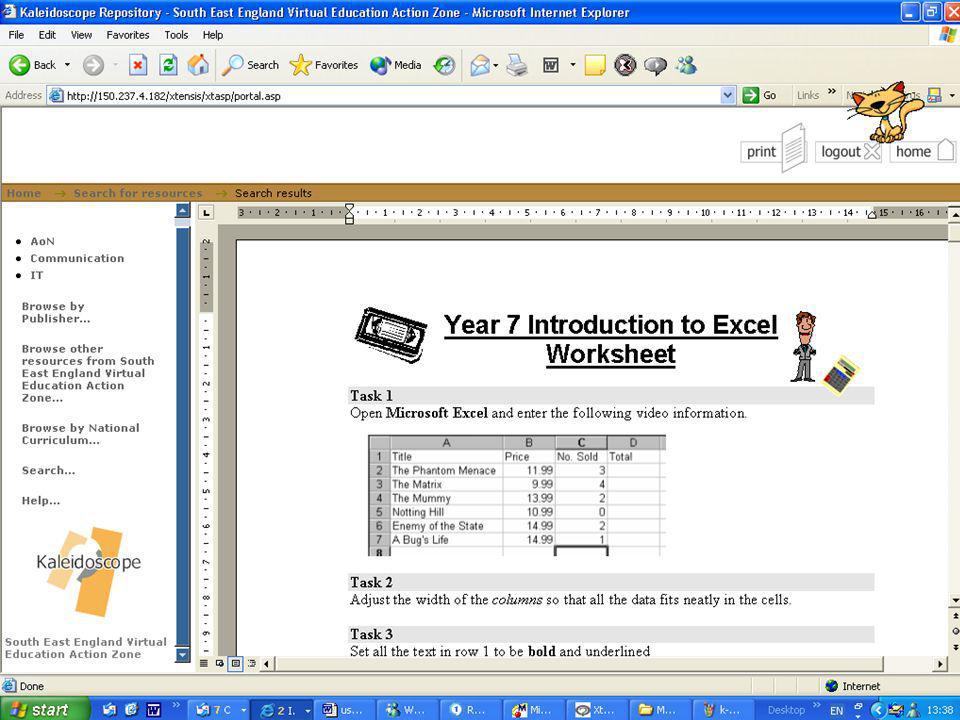Screen dimensions: 960x720
Task: Click the first-line indent ruler marker
Action: point(349,208)
